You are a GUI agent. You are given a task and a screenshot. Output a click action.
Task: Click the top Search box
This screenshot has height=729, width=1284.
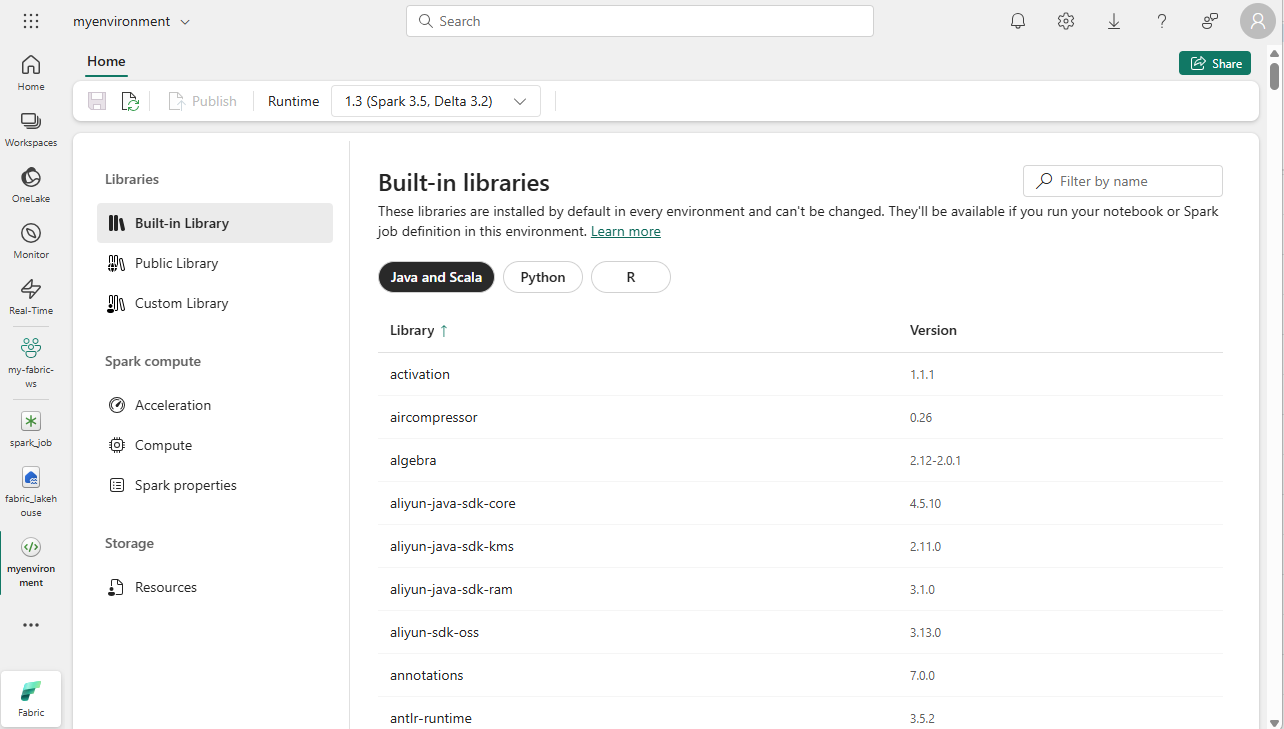point(640,21)
